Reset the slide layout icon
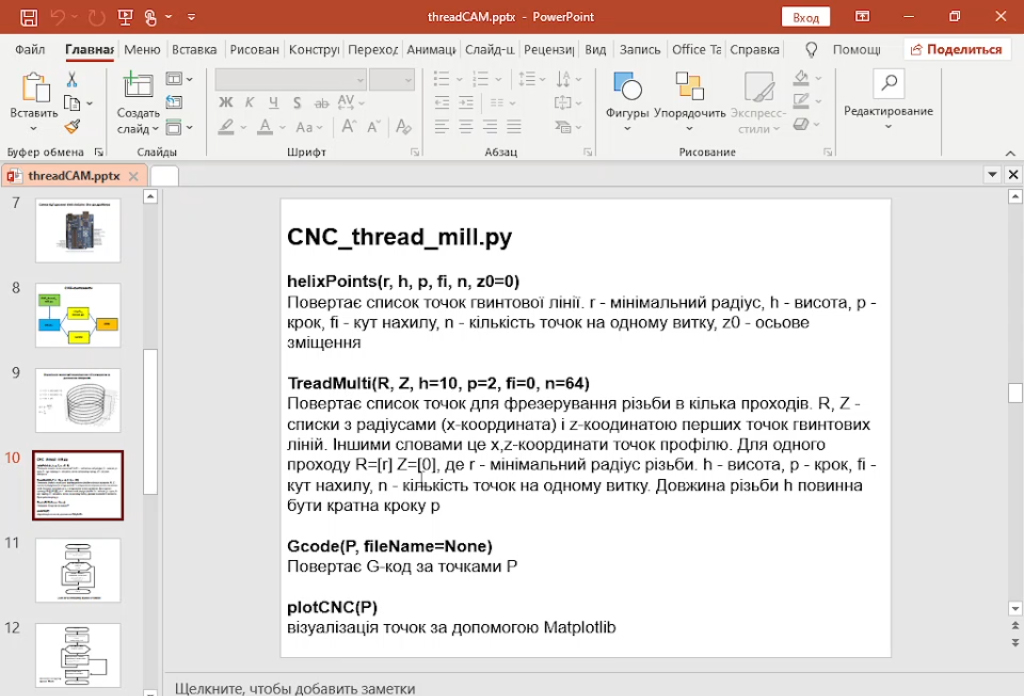 click(175, 102)
